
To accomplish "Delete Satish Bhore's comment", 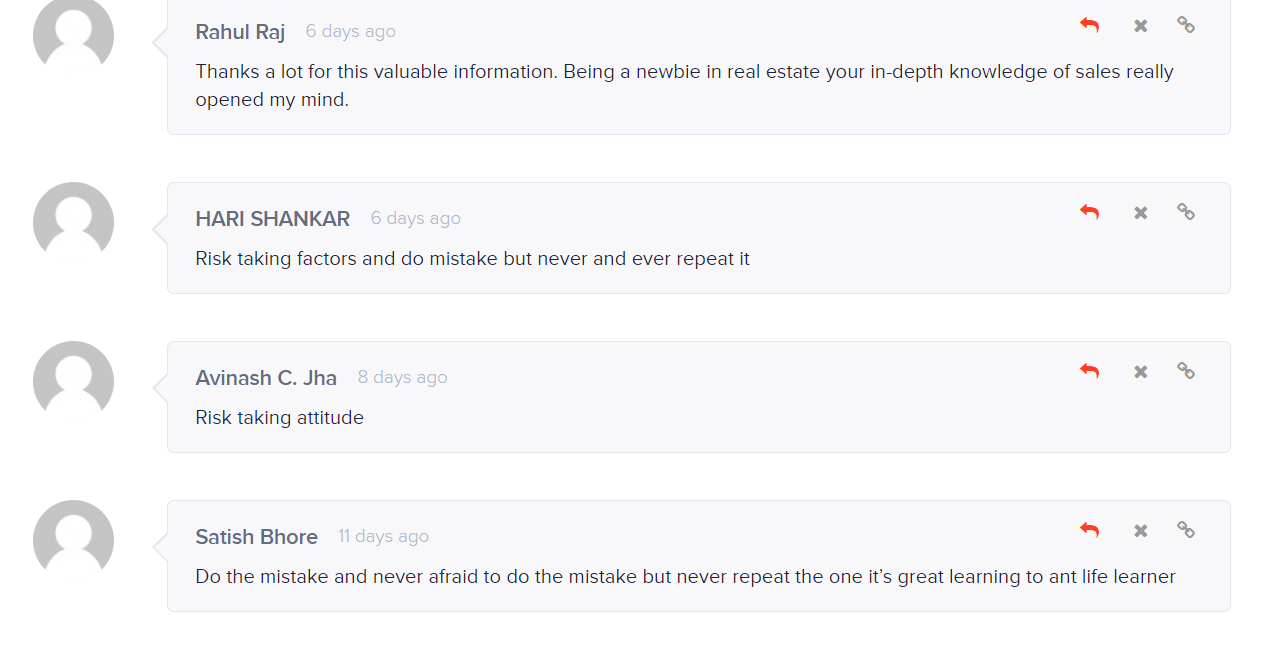I will (1141, 531).
